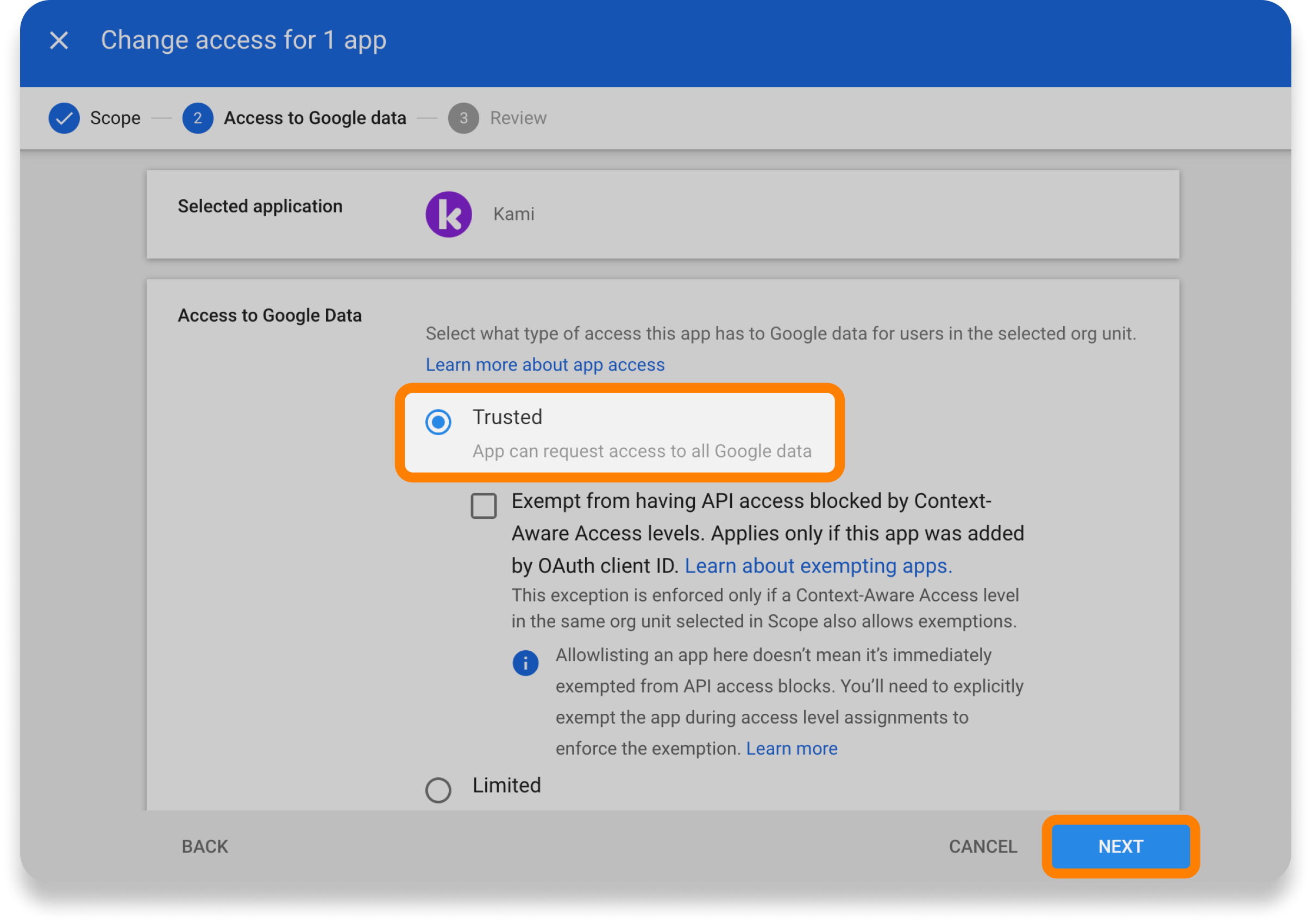Click the step 3 Review circle icon

(463, 118)
